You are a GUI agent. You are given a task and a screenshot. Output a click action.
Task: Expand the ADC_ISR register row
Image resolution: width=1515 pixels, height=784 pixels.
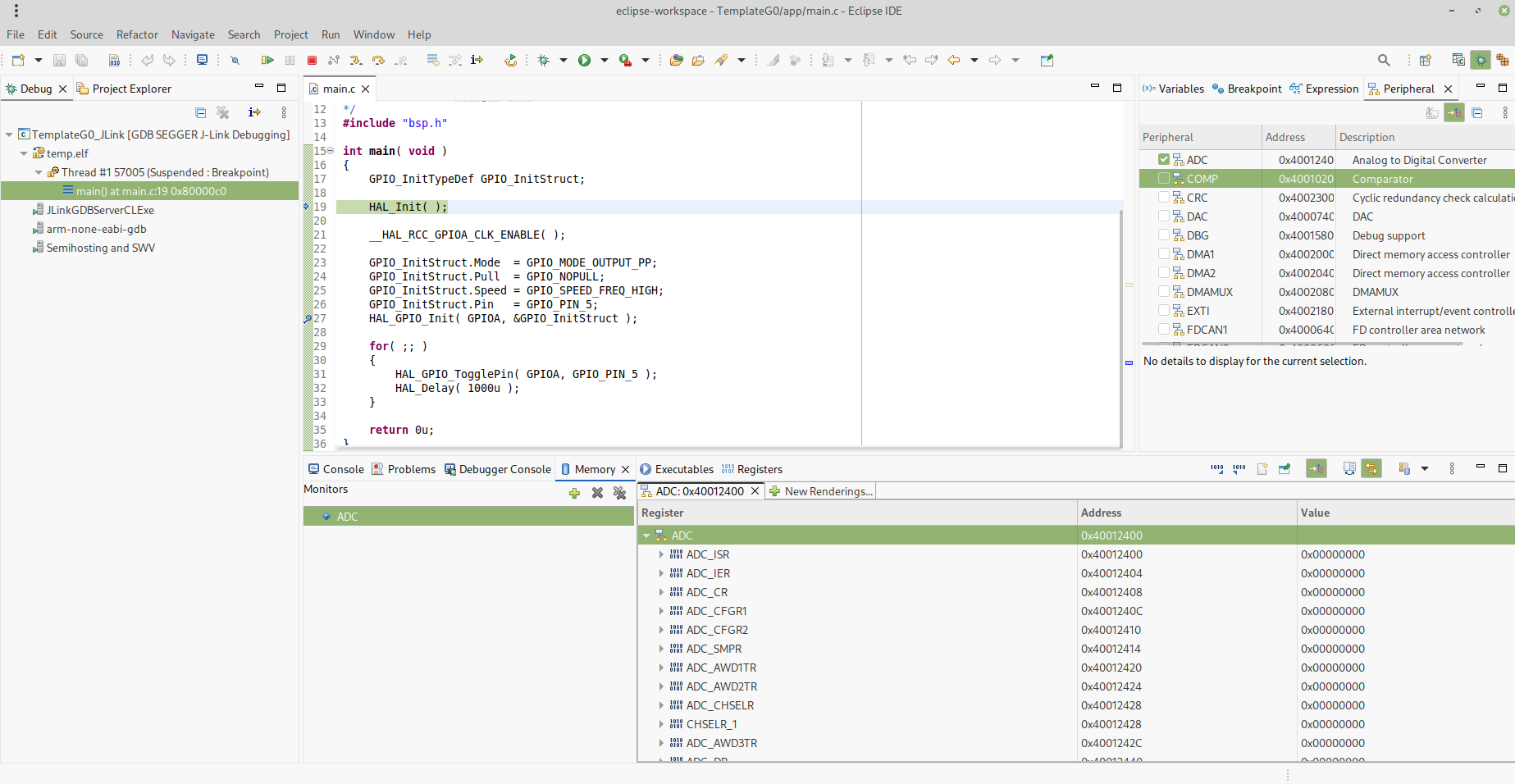point(661,554)
